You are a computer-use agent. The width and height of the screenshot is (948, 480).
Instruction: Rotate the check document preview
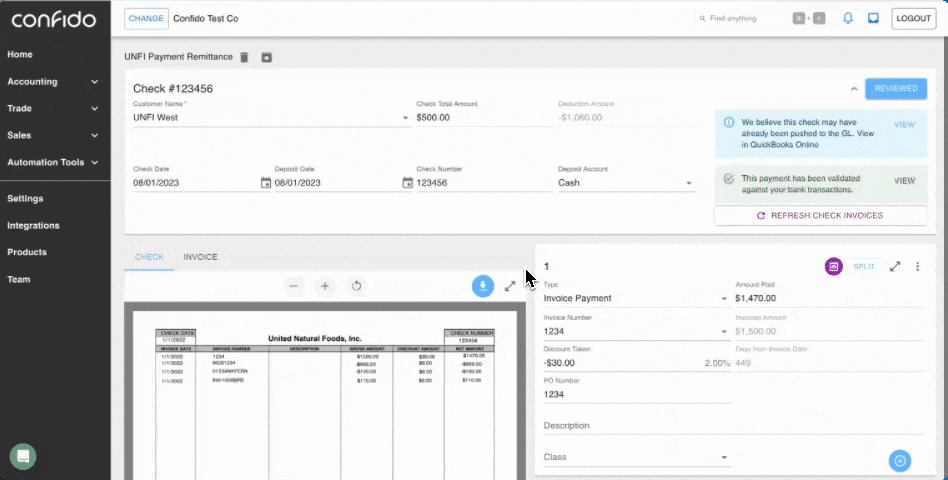coord(357,286)
